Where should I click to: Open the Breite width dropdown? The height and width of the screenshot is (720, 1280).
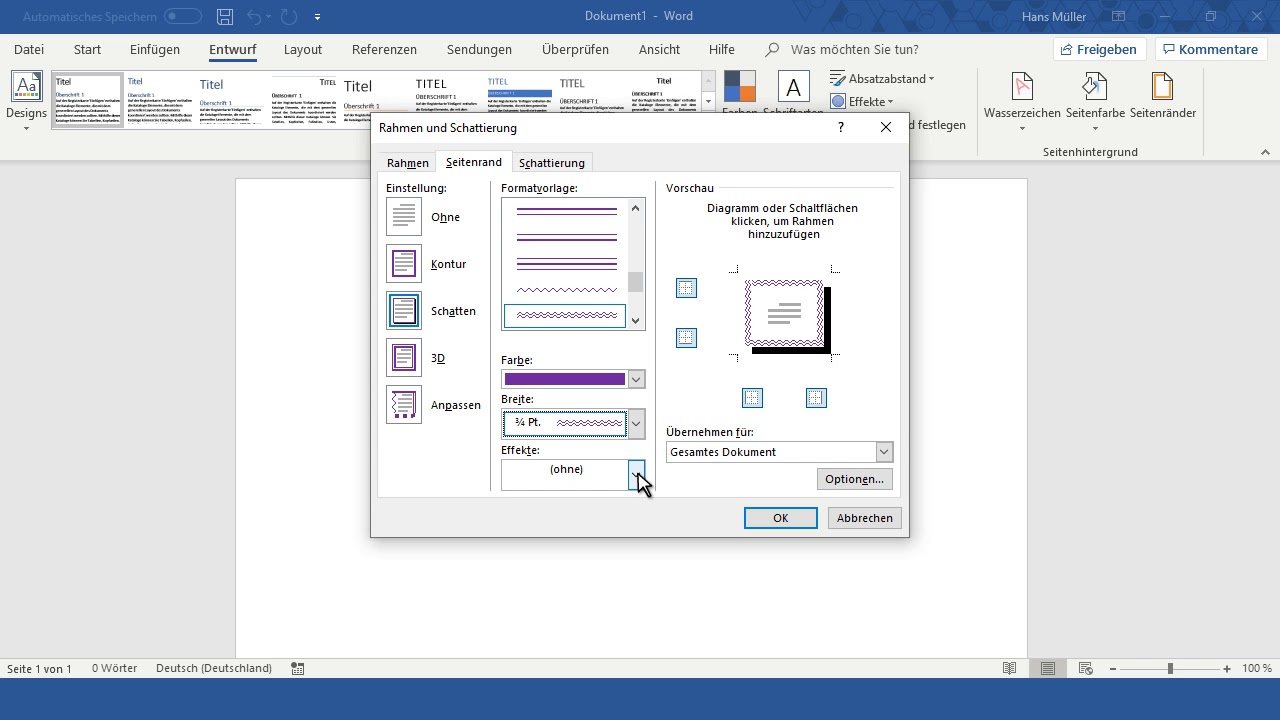636,423
